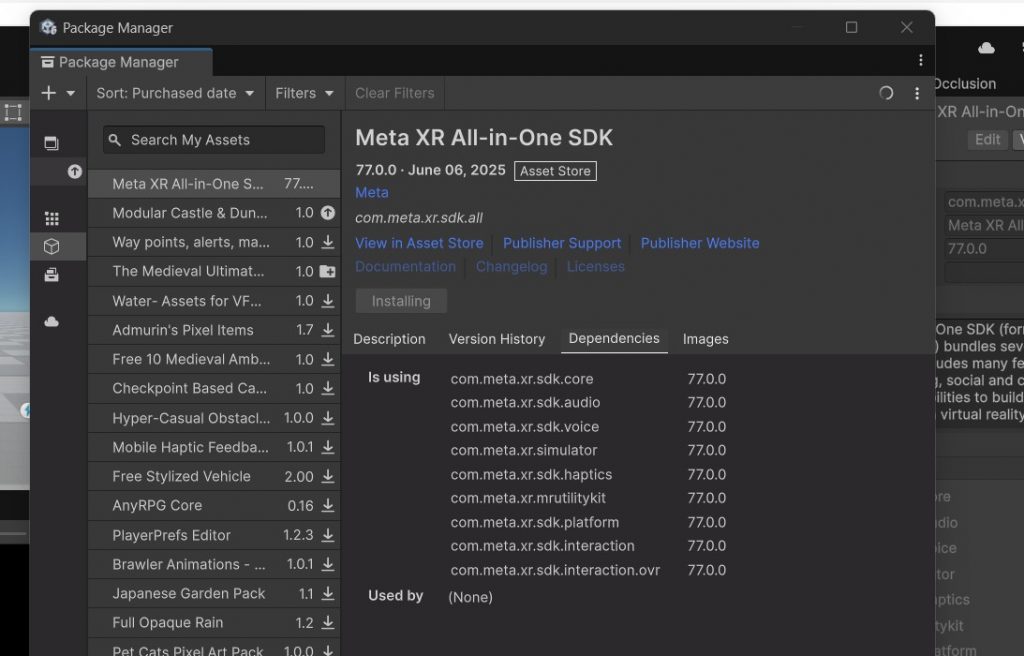This screenshot has height=656, width=1024.
Task: Select the My Assets cube sidebar icon
Action: coord(52,246)
